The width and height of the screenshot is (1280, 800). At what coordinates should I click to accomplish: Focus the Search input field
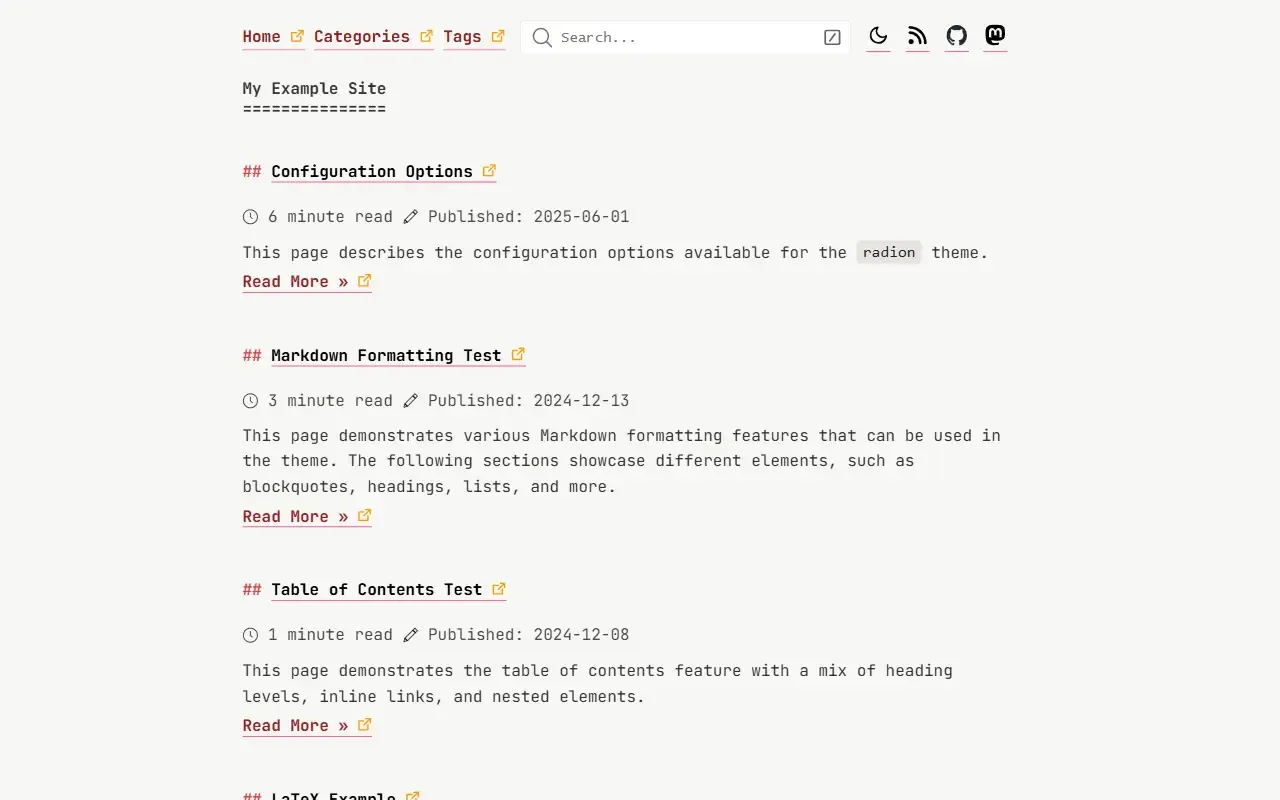click(x=686, y=38)
